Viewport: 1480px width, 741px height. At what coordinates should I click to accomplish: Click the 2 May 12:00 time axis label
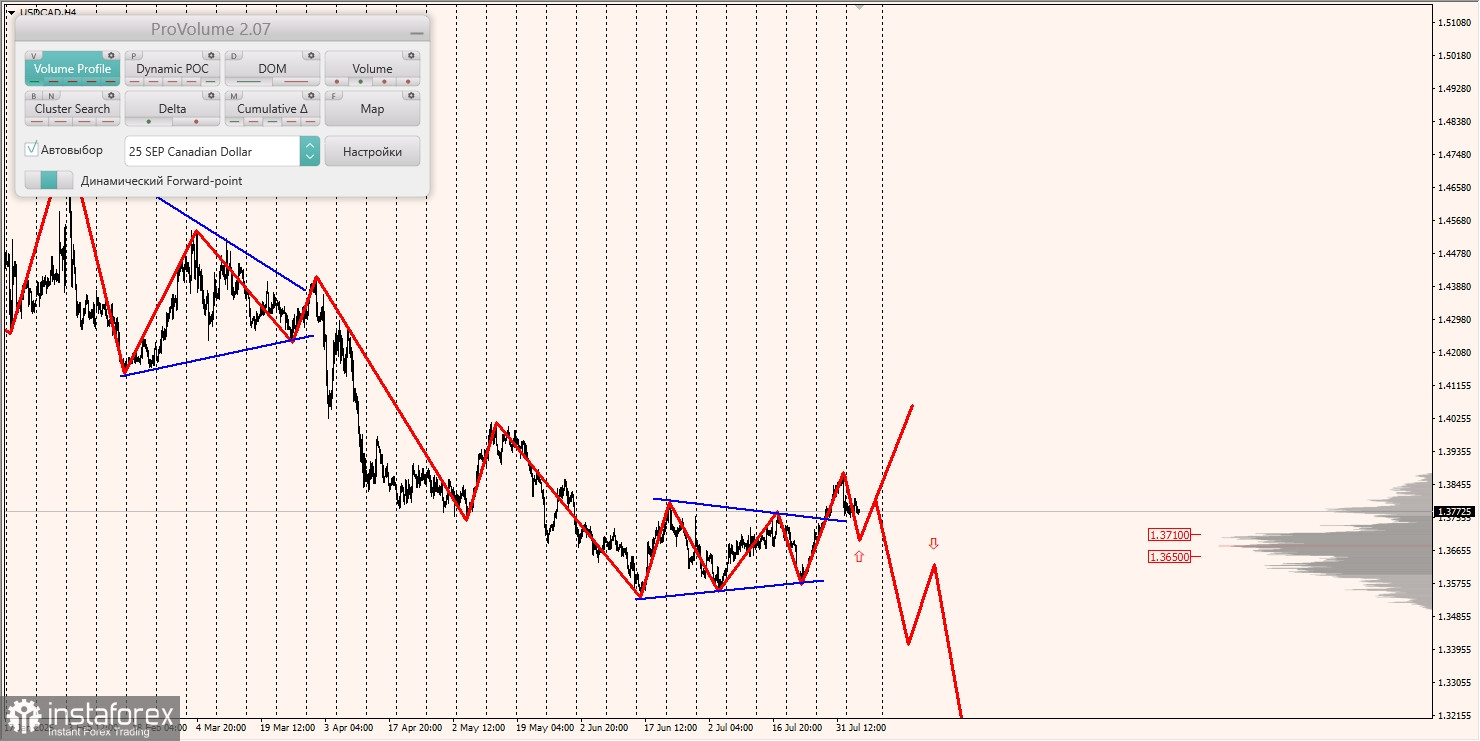pyautogui.click(x=476, y=728)
